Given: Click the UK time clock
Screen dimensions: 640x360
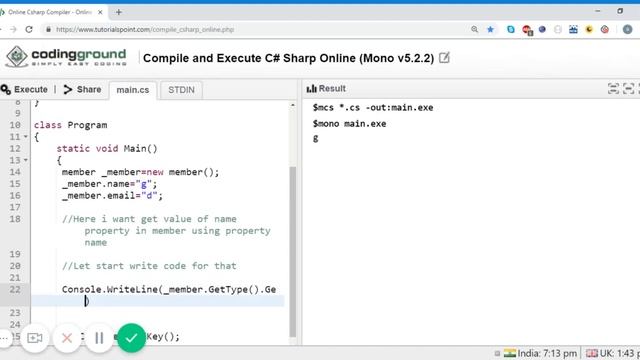Looking at the screenshot, I should [x=612, y=353].
